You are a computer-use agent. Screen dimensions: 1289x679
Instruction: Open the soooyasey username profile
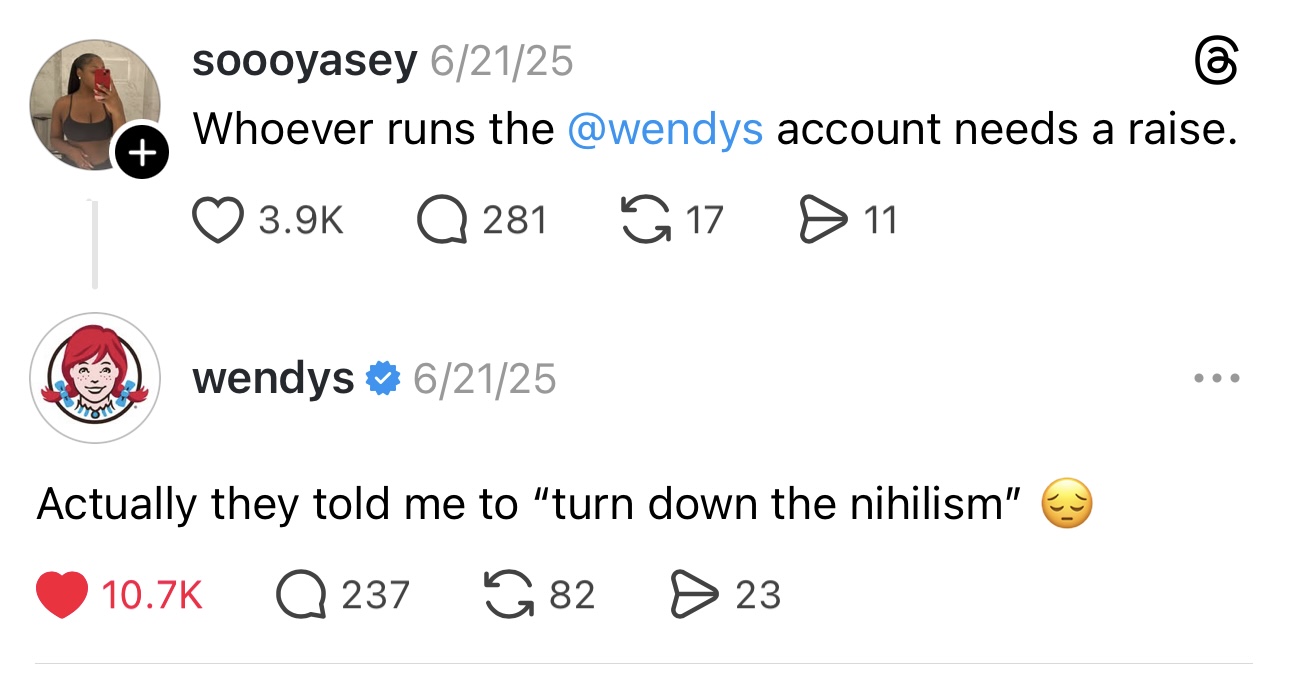click(x=304, y=62)
